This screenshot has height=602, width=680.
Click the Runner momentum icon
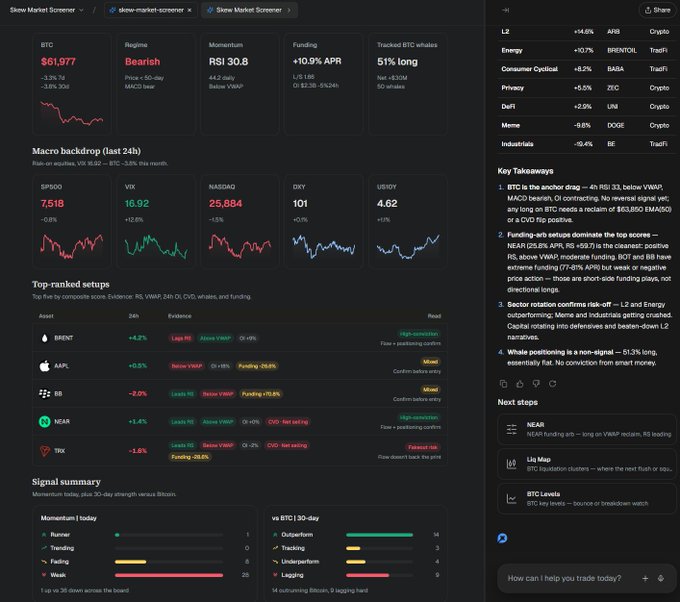[x=44, y=535]
